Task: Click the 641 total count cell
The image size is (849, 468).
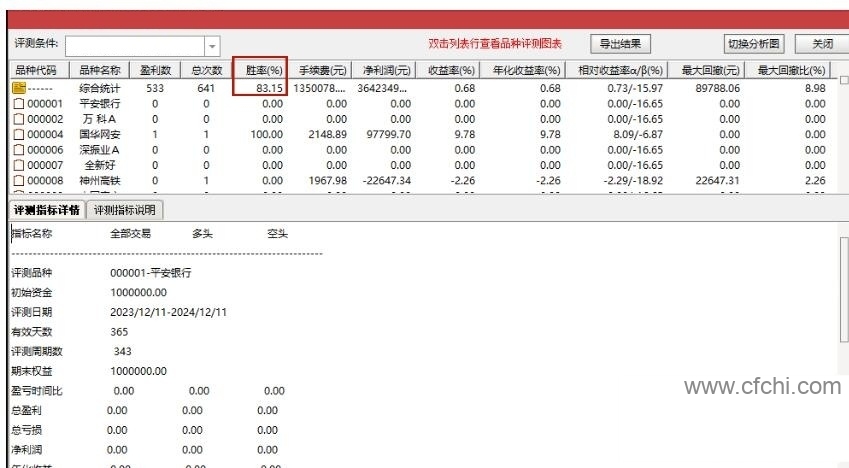Action: coord(206,88)
